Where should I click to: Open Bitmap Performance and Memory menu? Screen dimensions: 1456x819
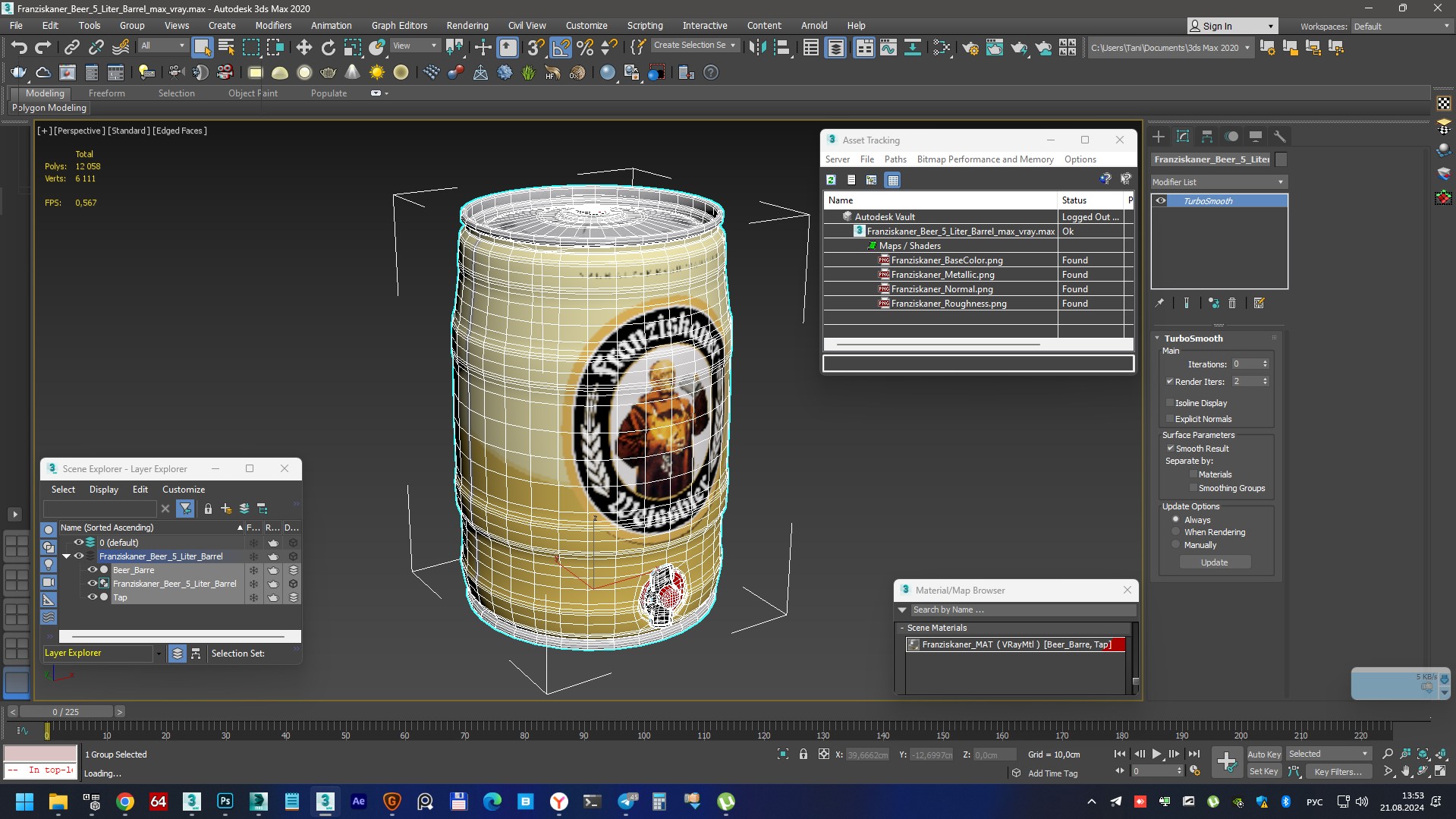point(985,159)
